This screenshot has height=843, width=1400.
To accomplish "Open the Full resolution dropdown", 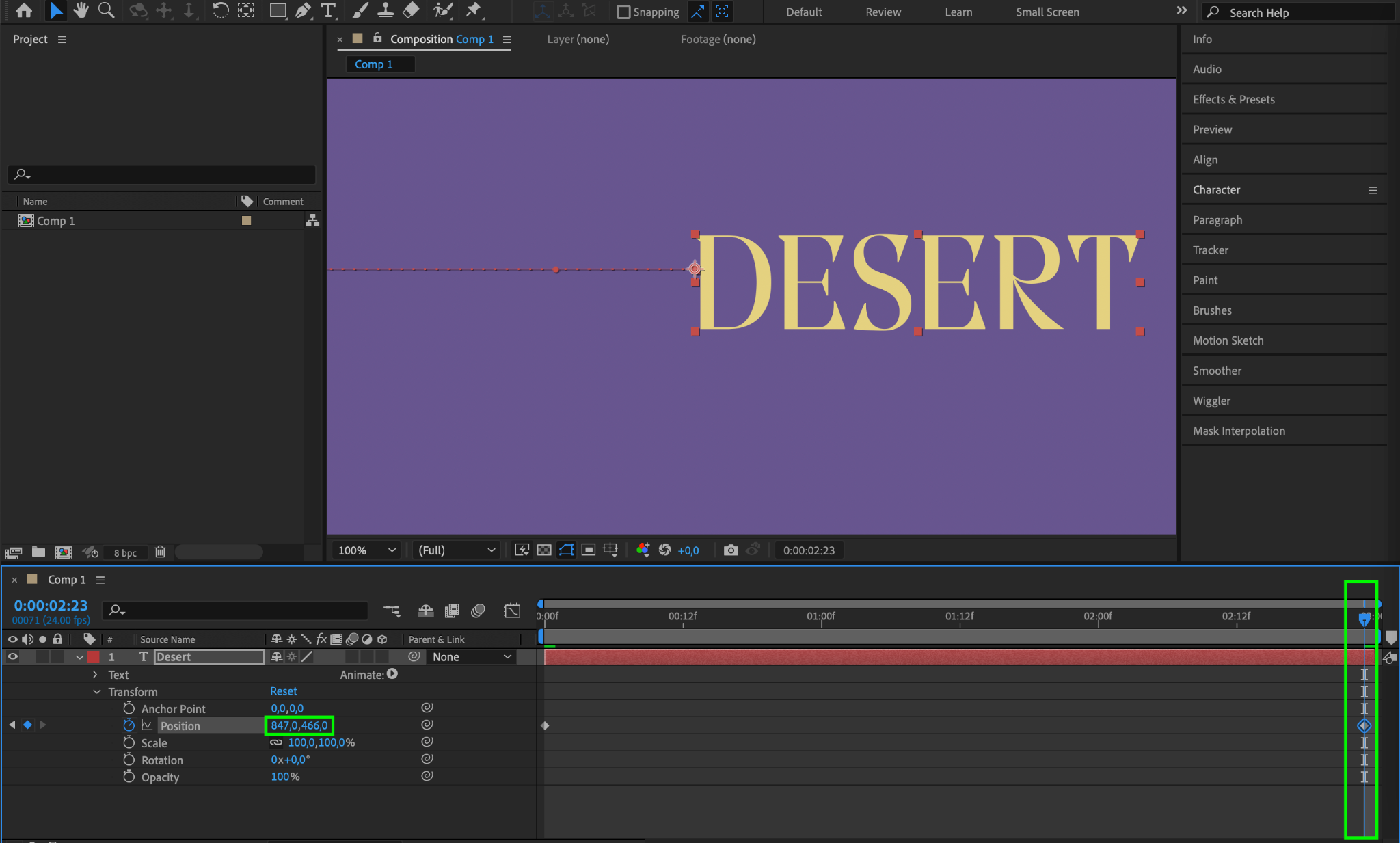I will pyautogui.click(x=456, y=550).
